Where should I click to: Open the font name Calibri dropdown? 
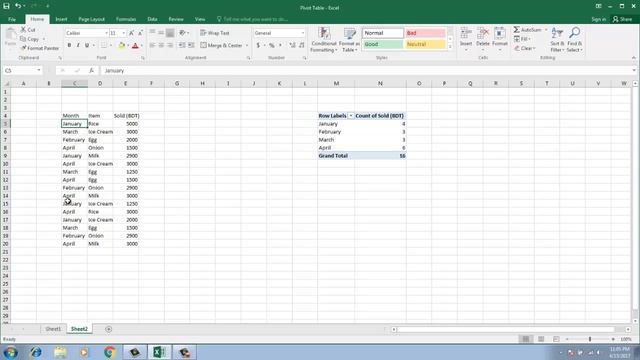106,33
